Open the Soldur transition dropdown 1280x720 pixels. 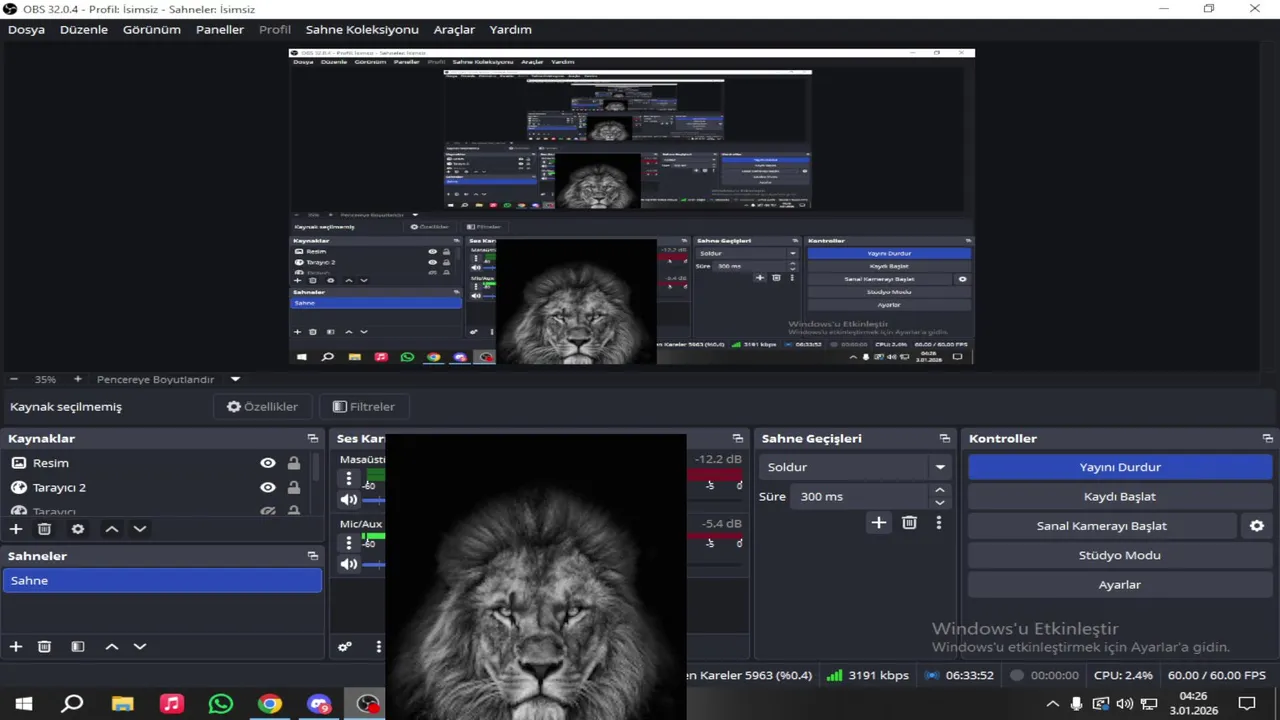[x=855, y=467]
